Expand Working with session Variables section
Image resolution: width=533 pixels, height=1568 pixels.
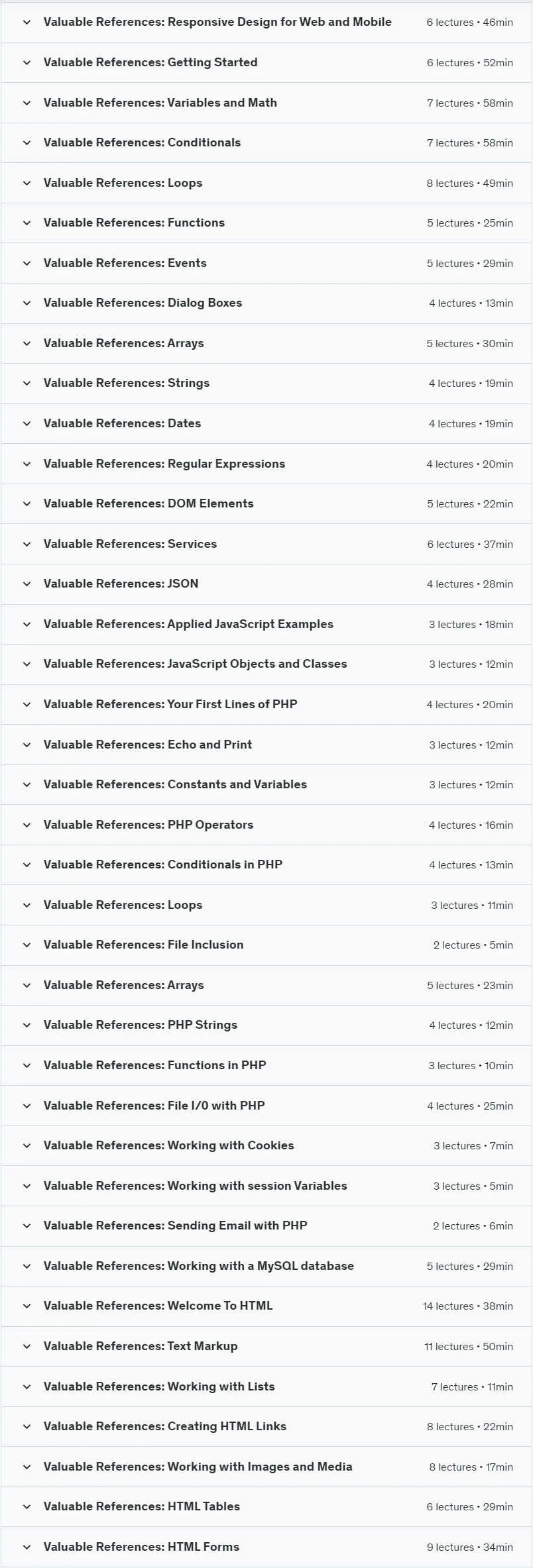pyautogui.click(x=266, y=1186)
